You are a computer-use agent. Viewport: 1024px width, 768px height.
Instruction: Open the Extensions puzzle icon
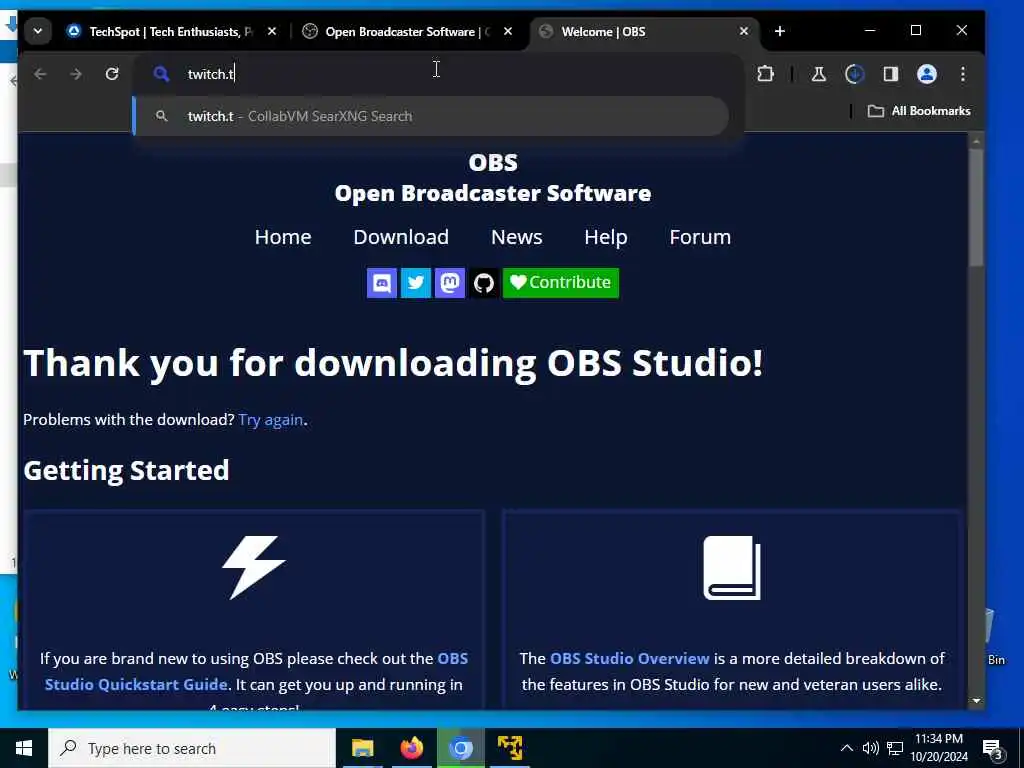tap(765, 74)
